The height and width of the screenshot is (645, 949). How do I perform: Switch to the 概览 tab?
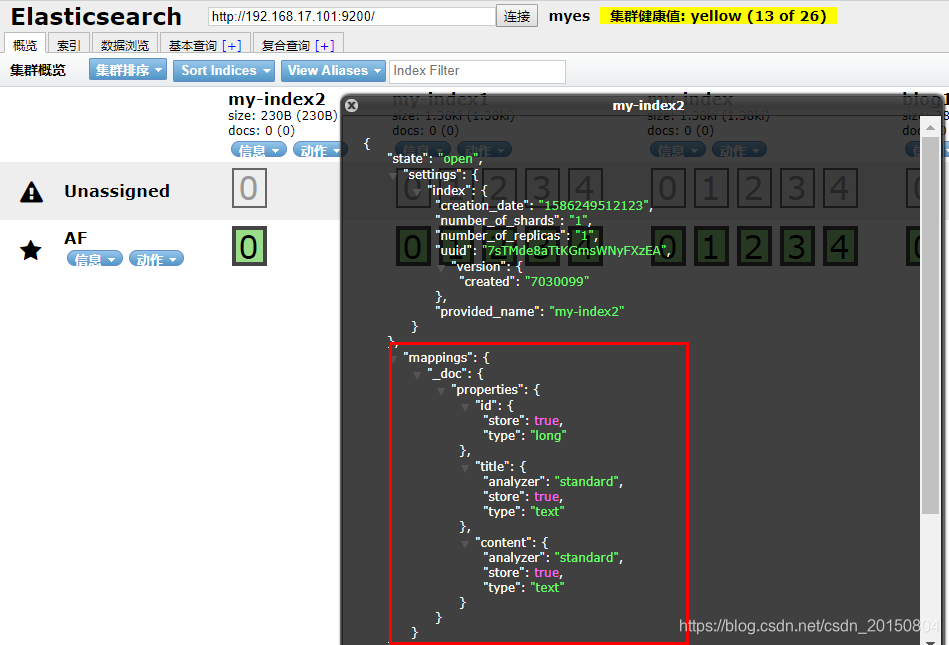25,45
